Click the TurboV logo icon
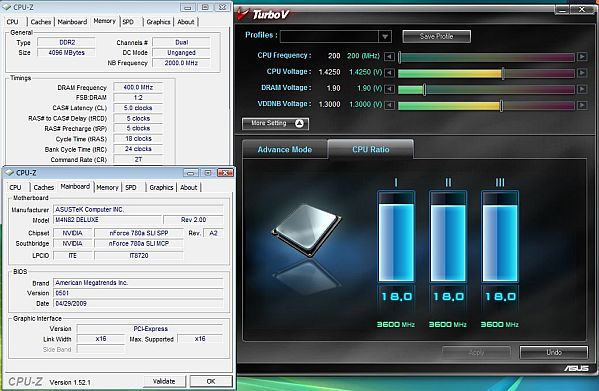The width and height of the screenshot is (599, 391). pos(243,15)
